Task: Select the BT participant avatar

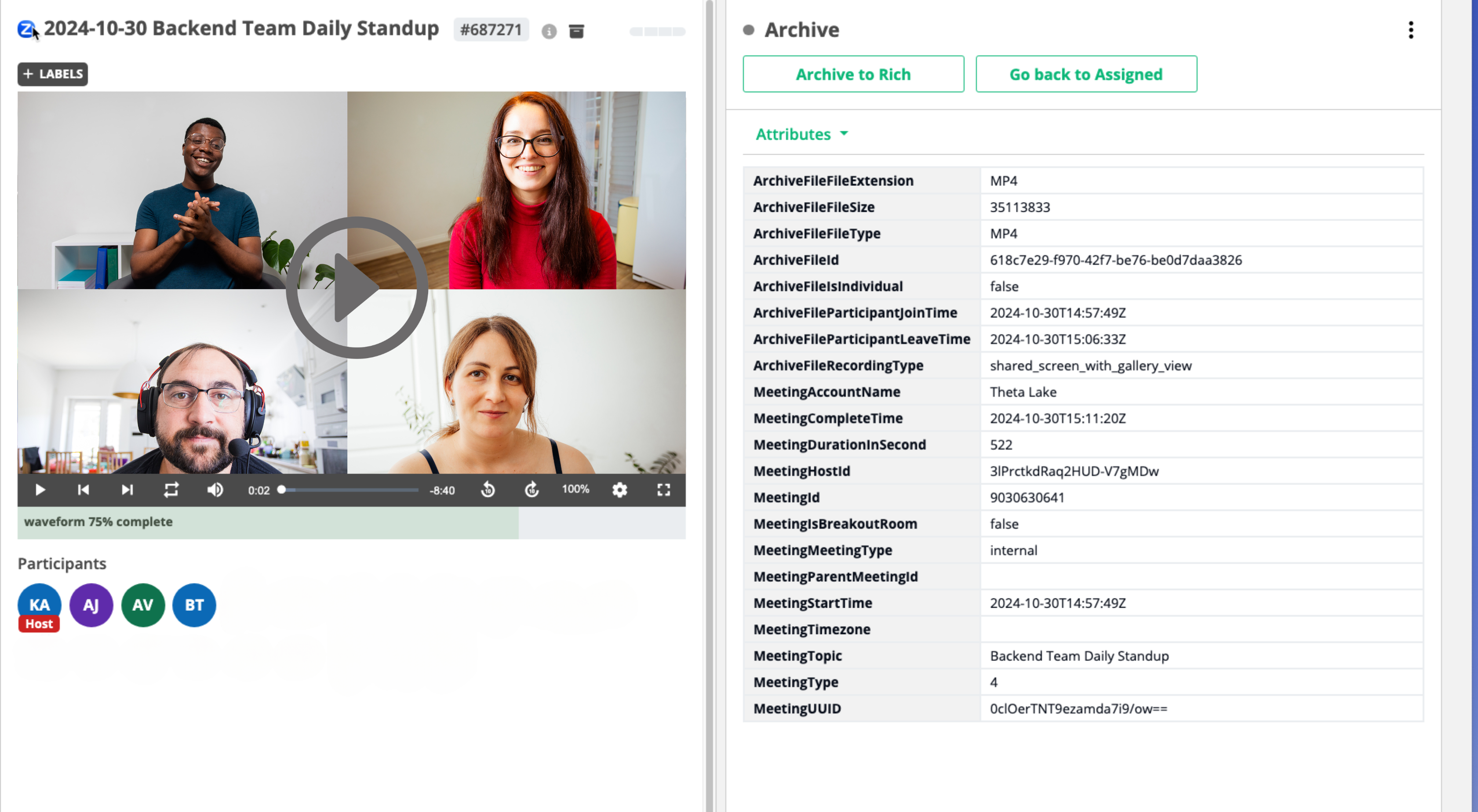Action: point(194,605)
